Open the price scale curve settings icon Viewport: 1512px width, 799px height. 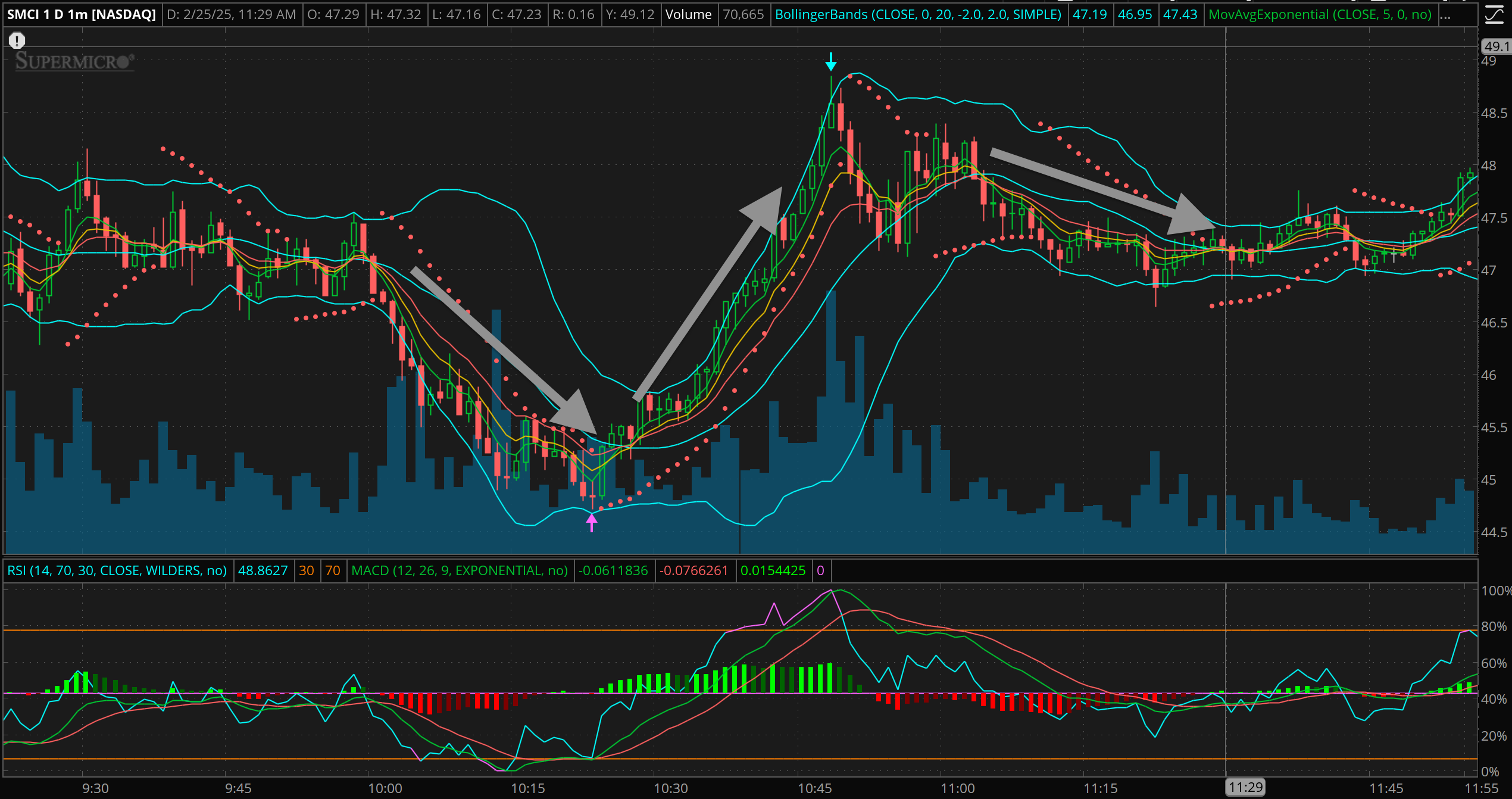tap(1494, 14)
